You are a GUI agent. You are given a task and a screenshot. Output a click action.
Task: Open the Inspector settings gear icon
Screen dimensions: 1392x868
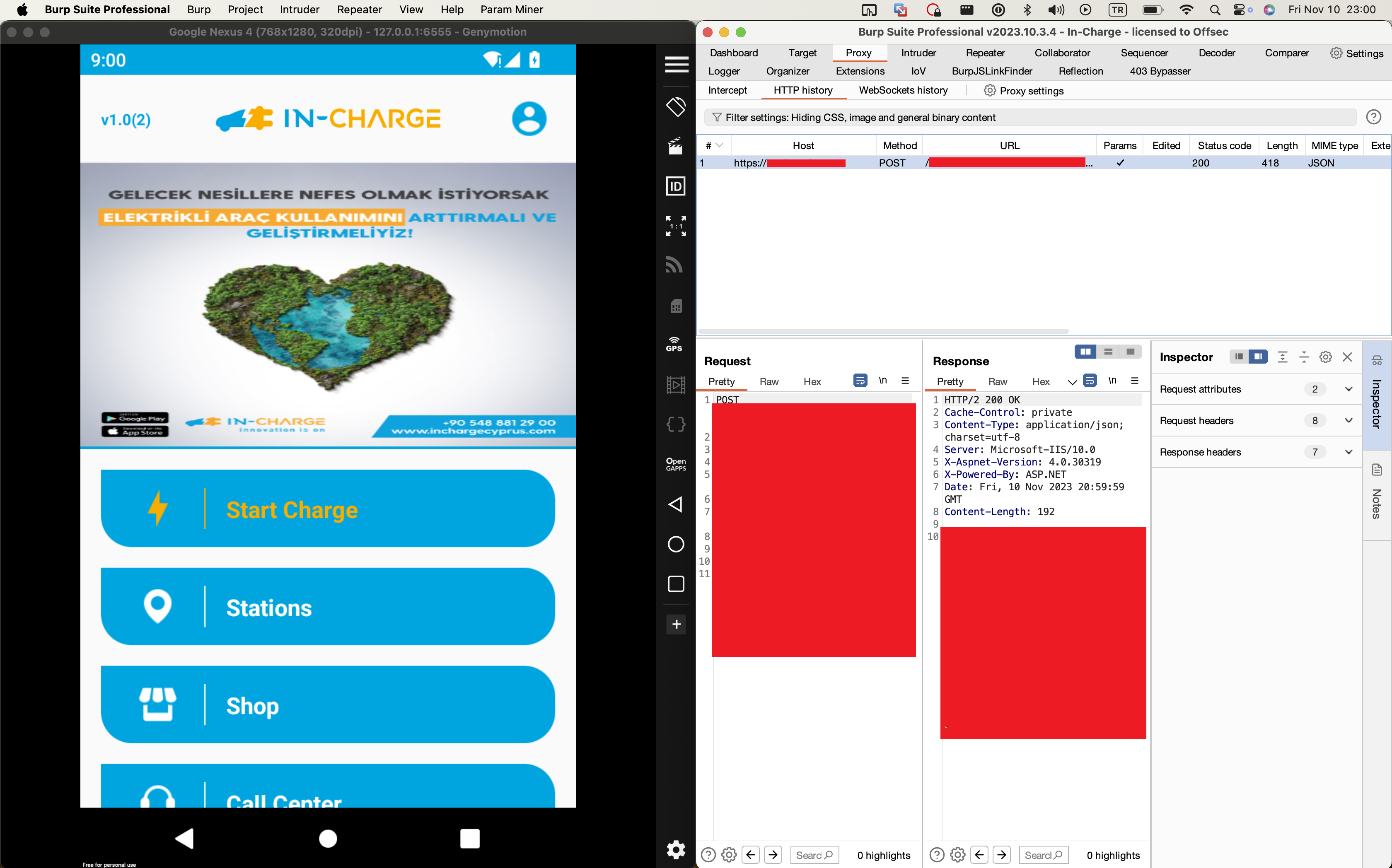tap(1325, 357)
